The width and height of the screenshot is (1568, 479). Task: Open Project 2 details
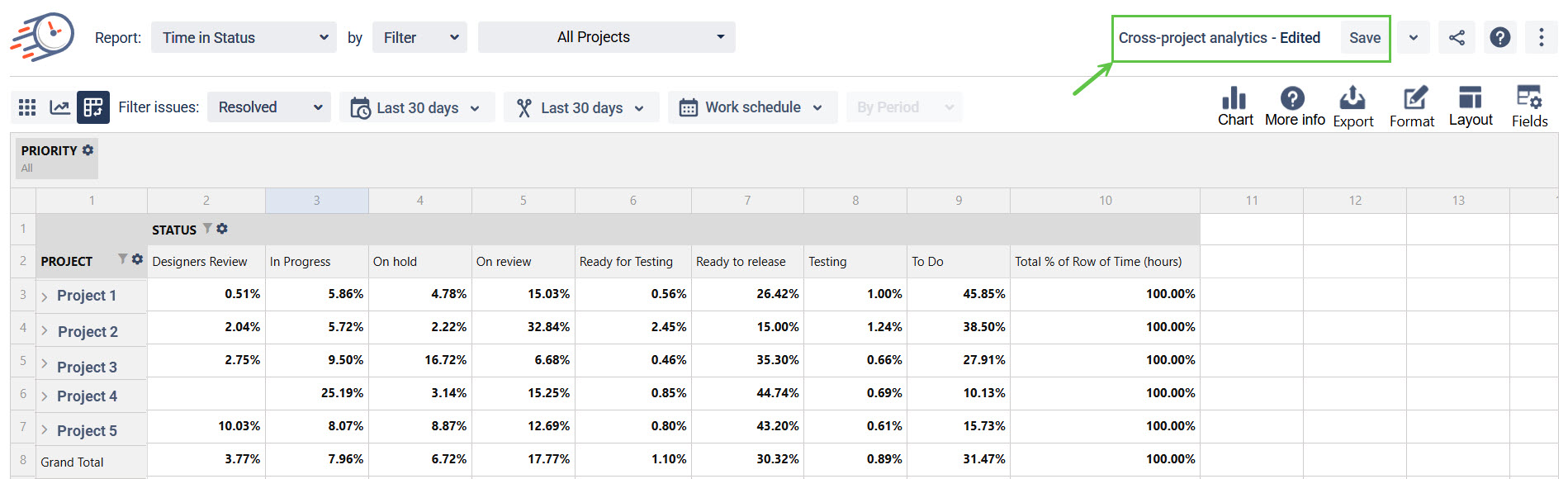(87, 330)
